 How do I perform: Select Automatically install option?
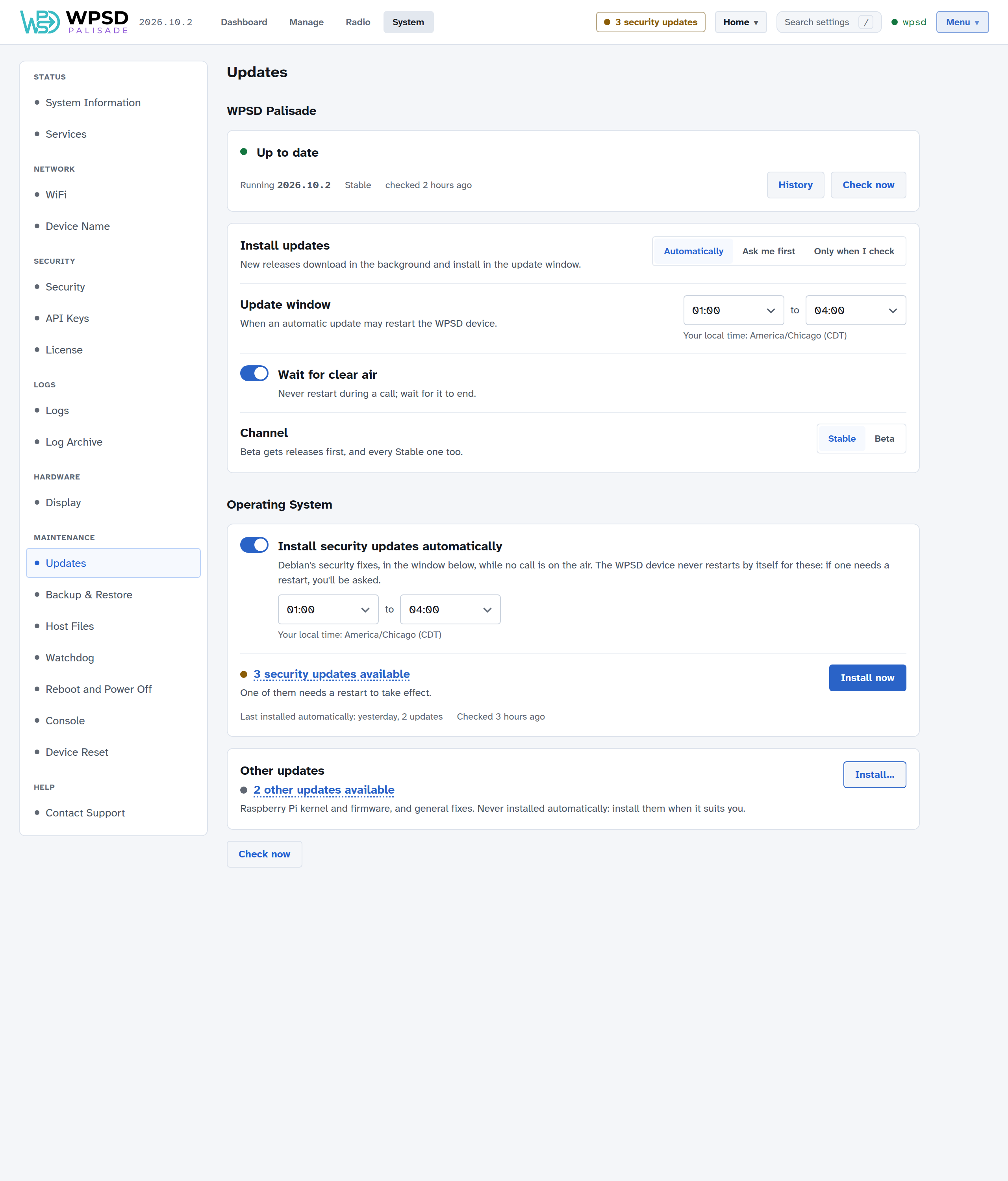693,252
